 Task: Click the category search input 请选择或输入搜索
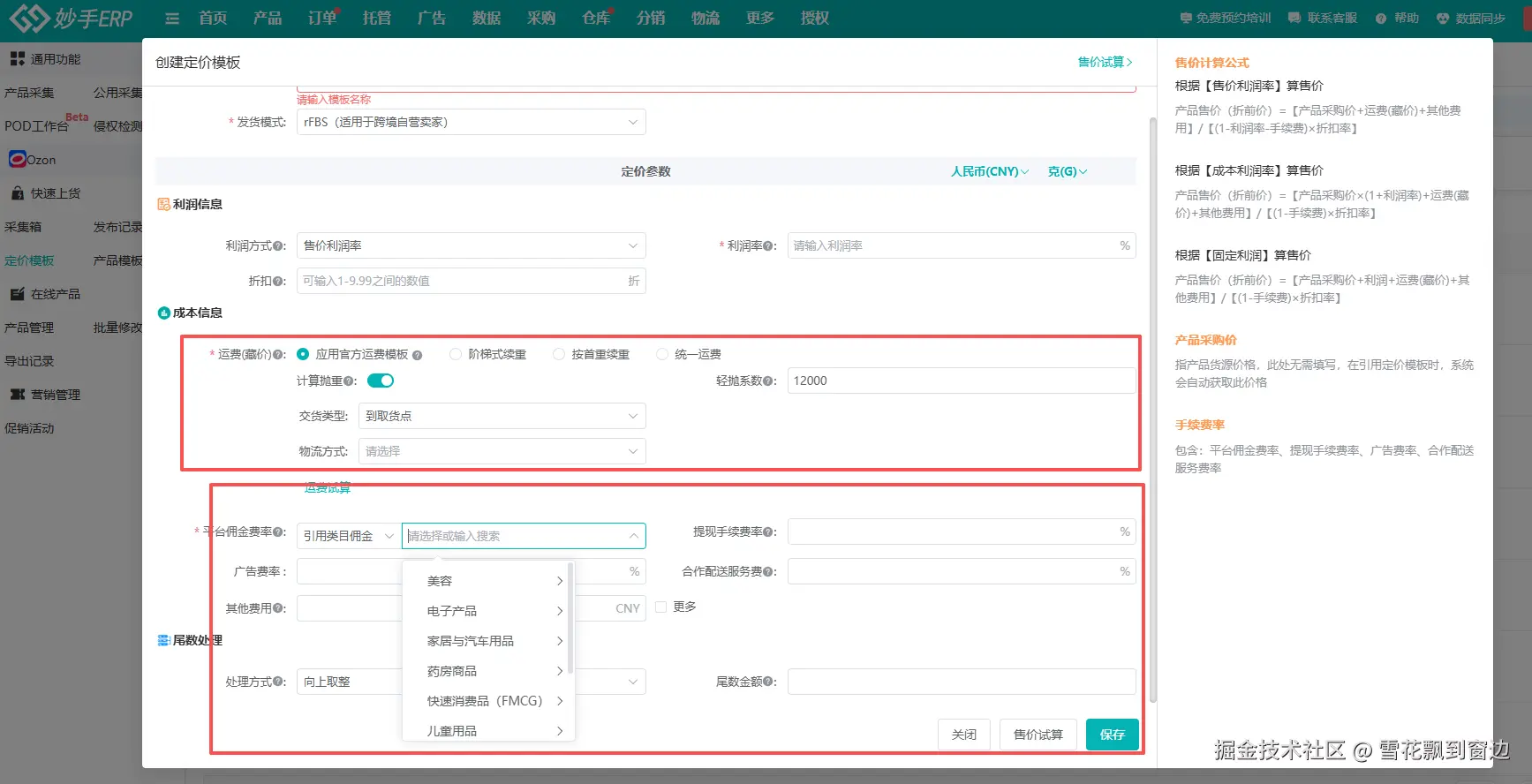point(524,536)
